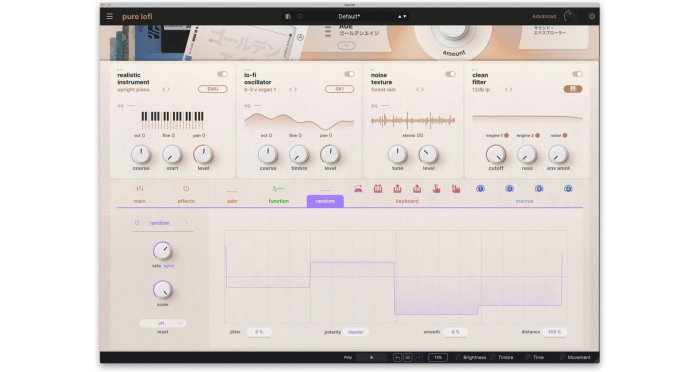Click the noise texture waveform display
Screen dimensions: 700x372
tap(413, 120)
